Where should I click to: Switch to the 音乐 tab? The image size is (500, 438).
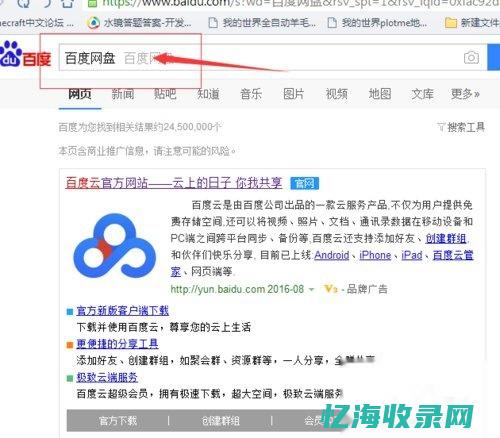[251, 94]
